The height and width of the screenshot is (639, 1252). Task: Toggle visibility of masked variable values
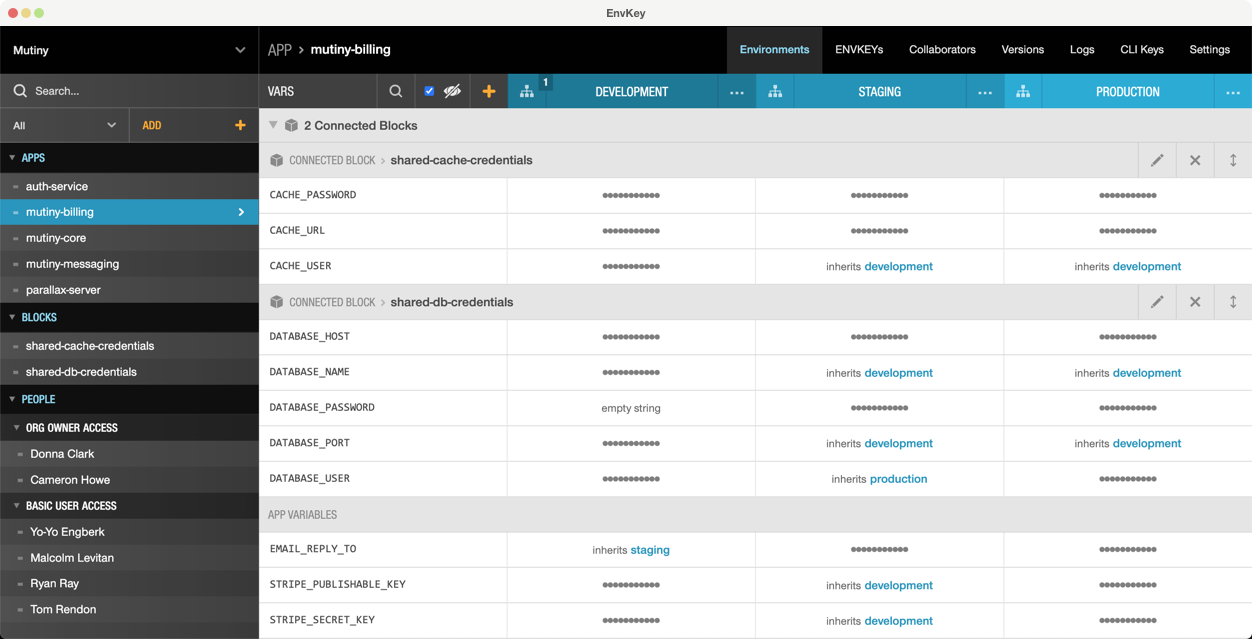pyautogui.click(x=452, y=91)
